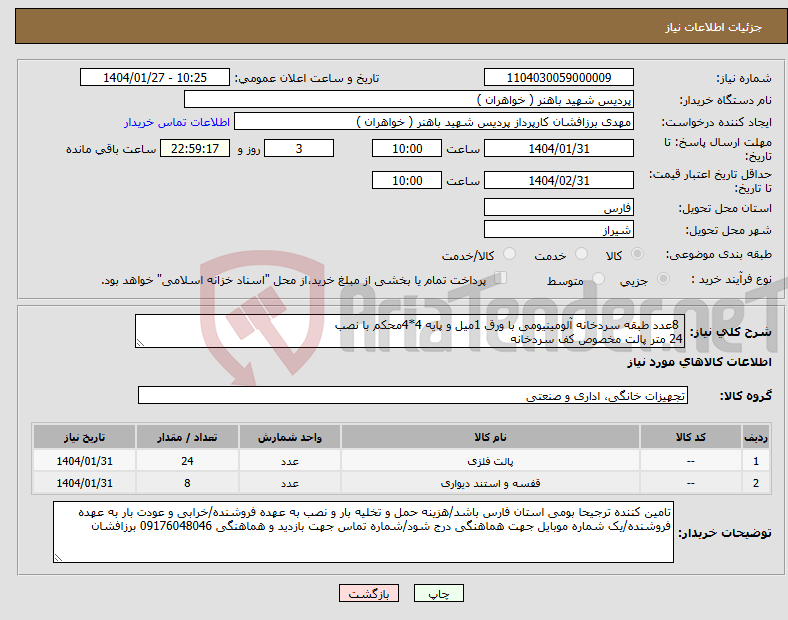Select the کالا radio button
Image resolution: width=788 pixels, height=620 pixels.
[x=637, y=254]
